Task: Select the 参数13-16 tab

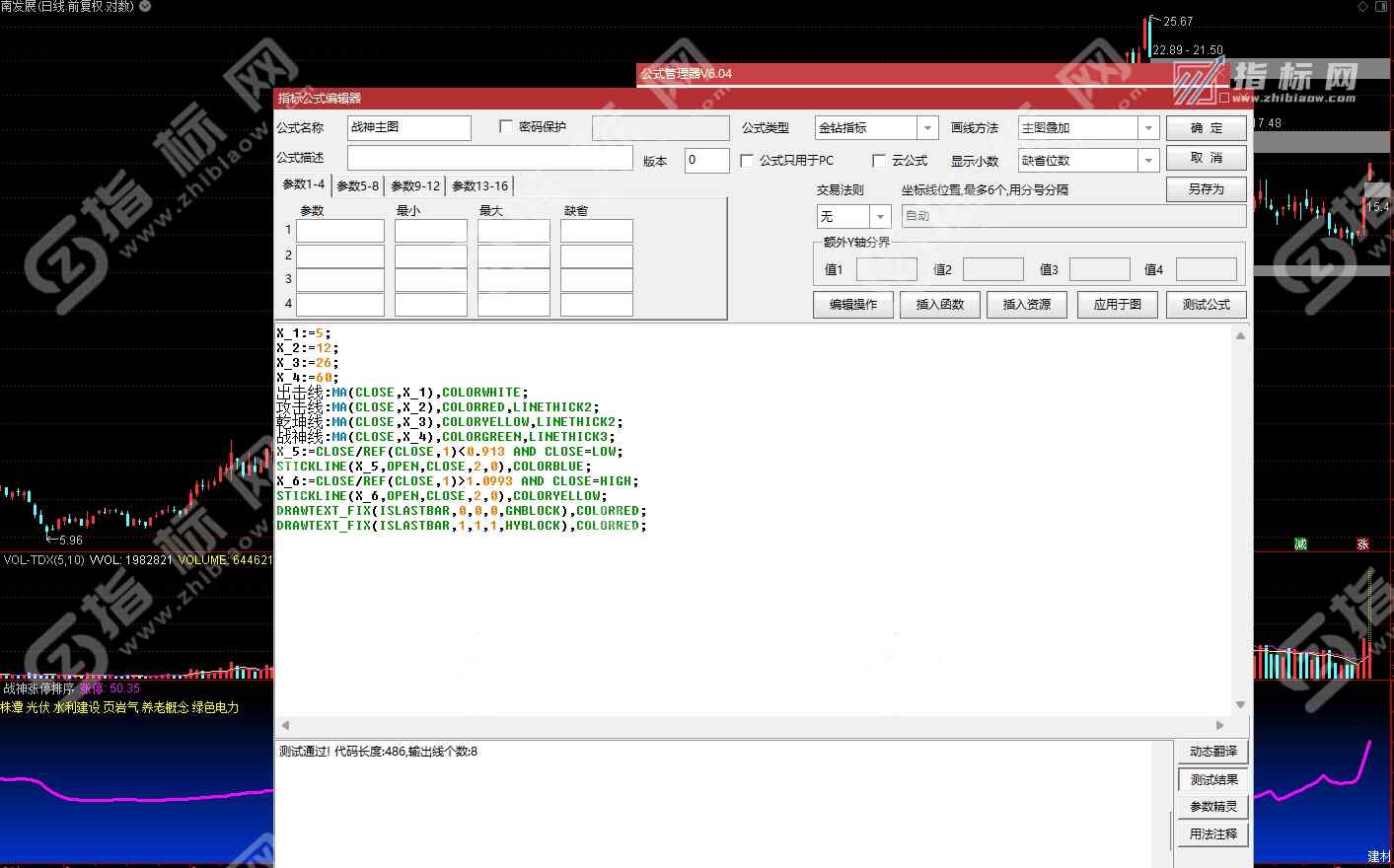Action: 479,185
